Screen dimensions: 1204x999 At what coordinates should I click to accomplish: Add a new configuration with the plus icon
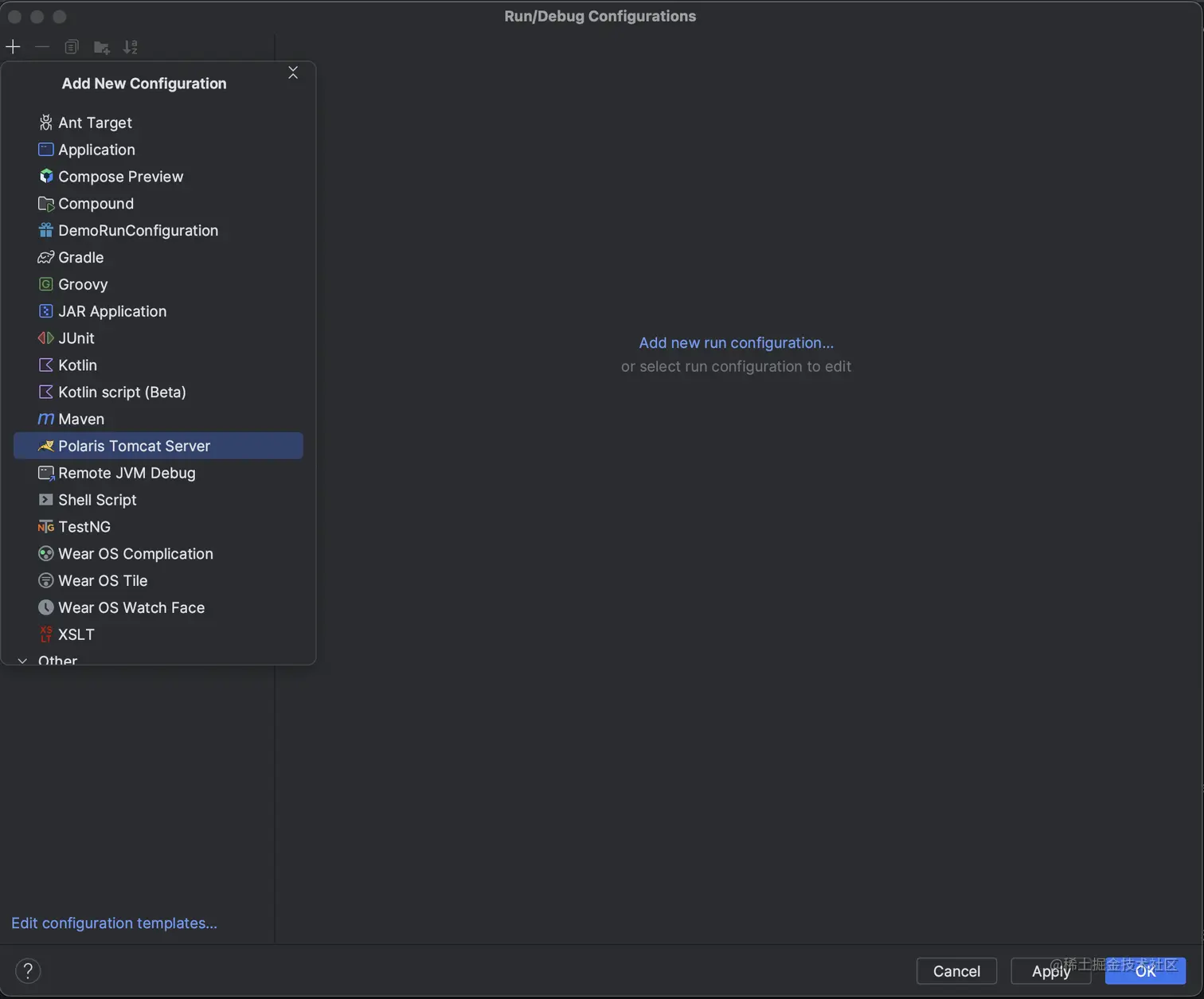pos(13,47)
